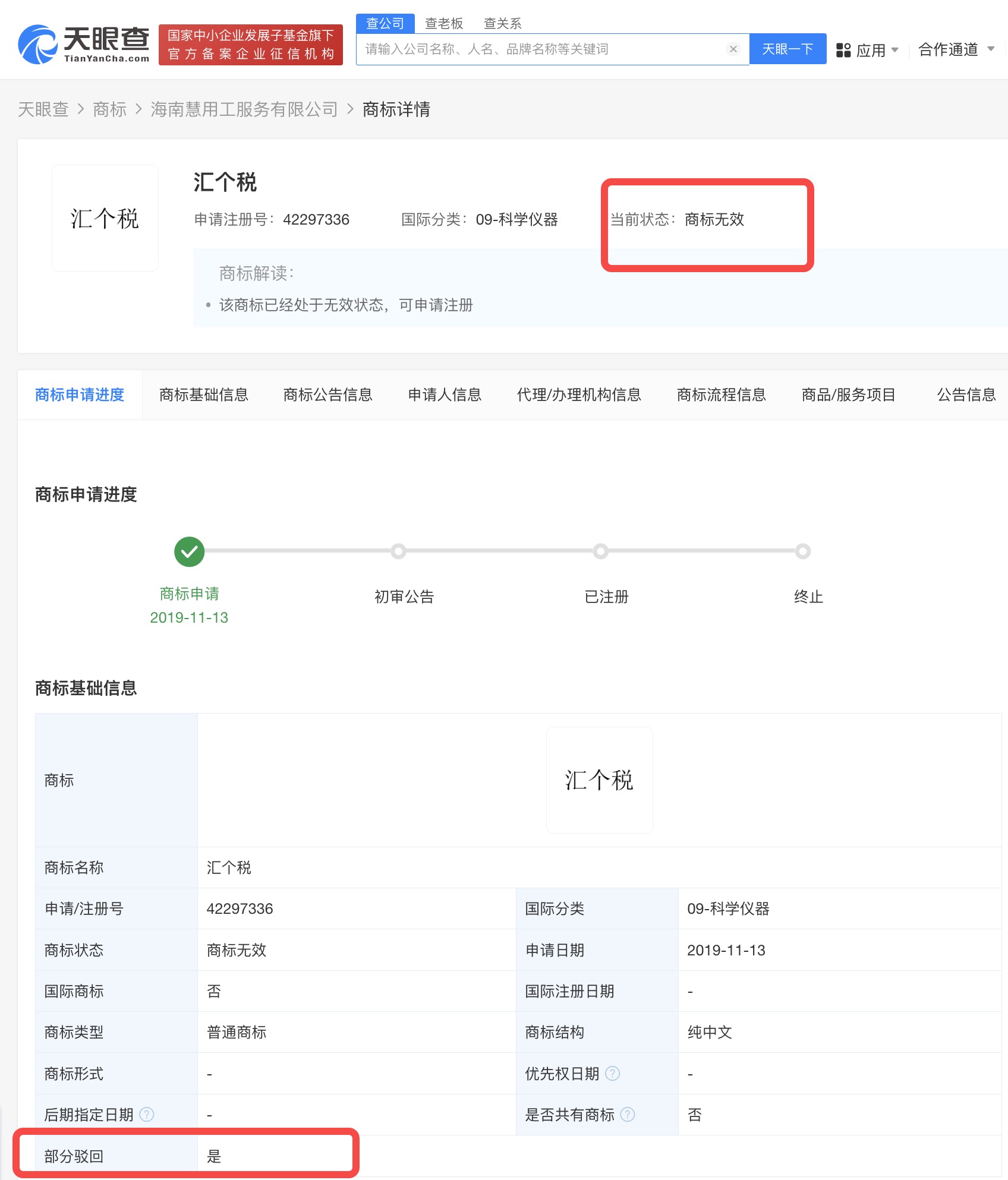Screen dimensions: 1008x1180
Task: Switch to the 商标流程信息 tab
Action: click(x=722, y=395)
